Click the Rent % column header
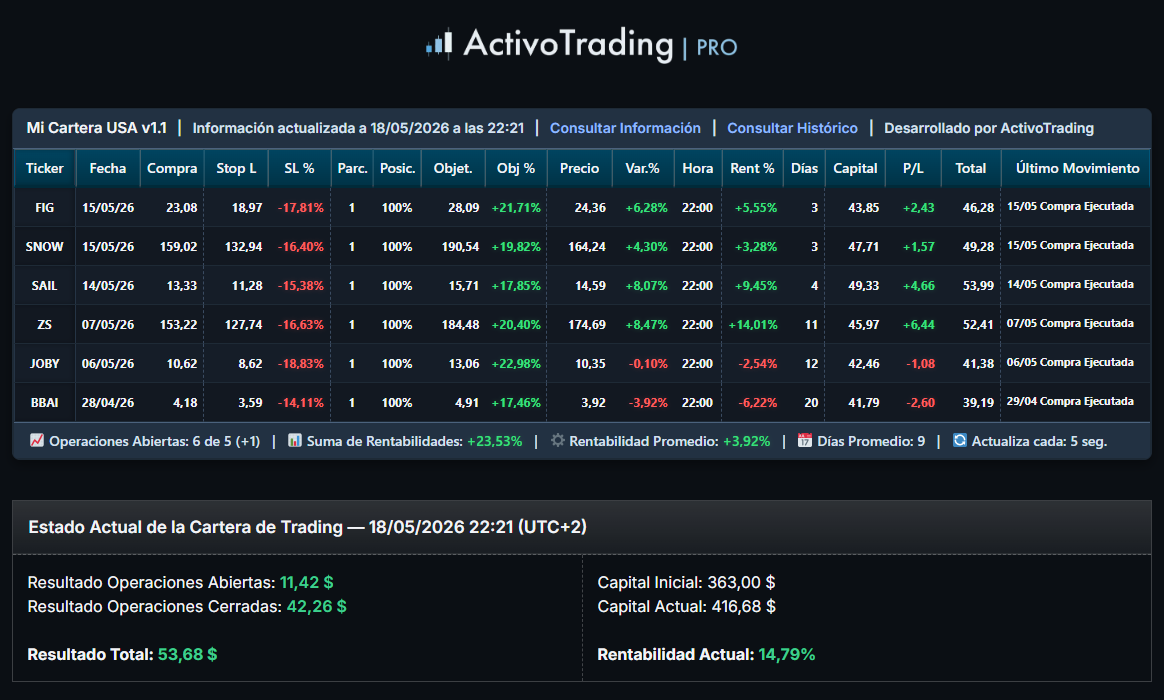1164x700 pixels. [752, 169]
